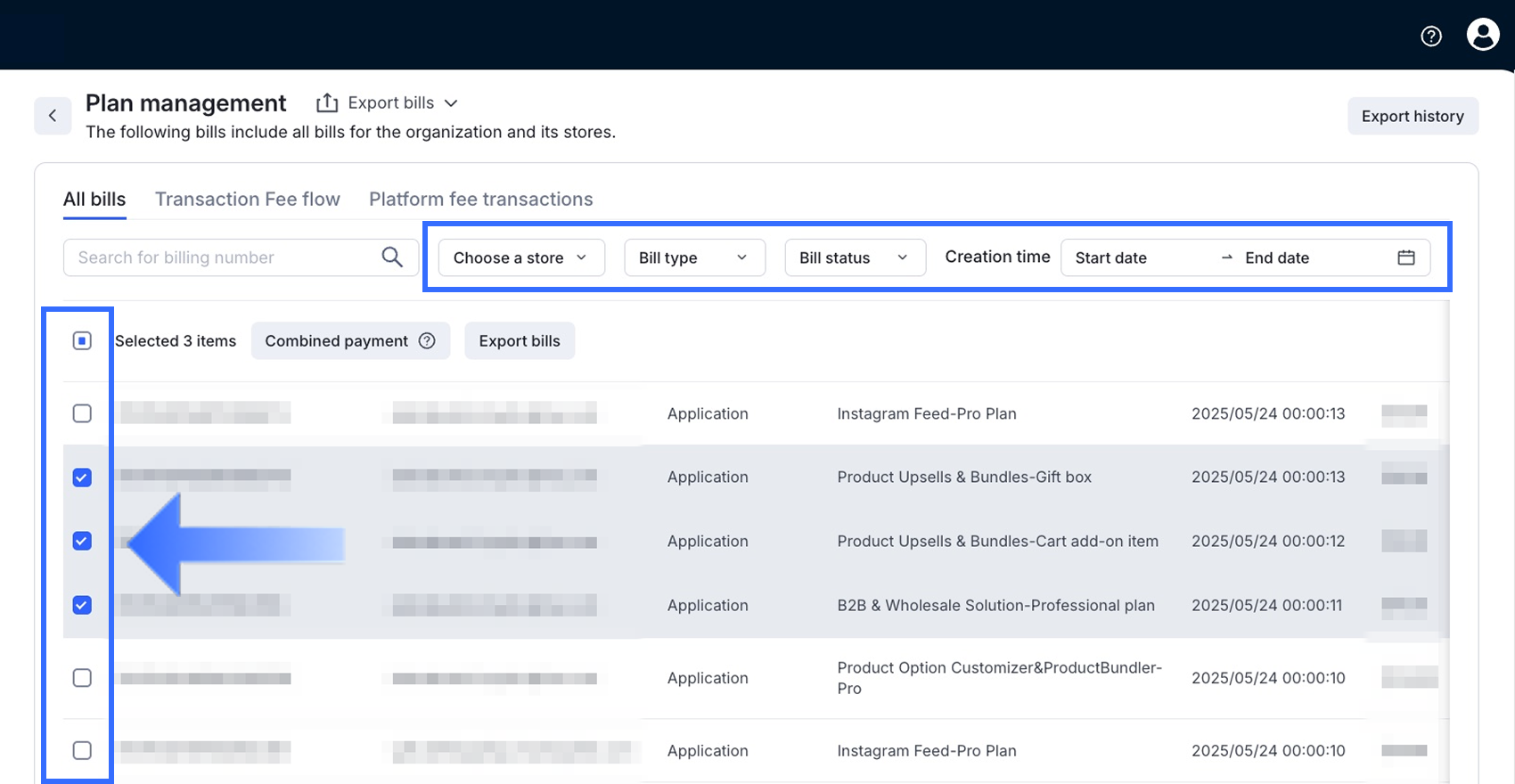Open the user profile avatar
Screen dimensions: 1515x784
(x=1483, y=35)
